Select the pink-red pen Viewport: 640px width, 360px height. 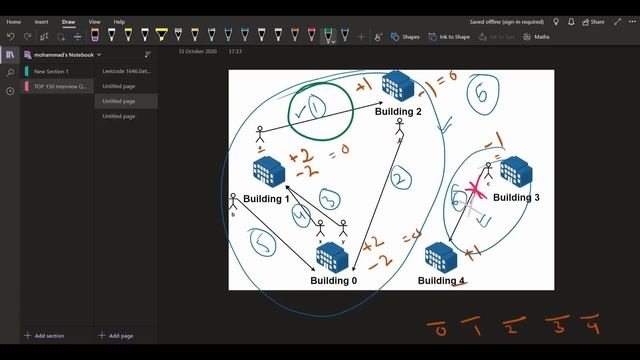[x=311, y=35]
